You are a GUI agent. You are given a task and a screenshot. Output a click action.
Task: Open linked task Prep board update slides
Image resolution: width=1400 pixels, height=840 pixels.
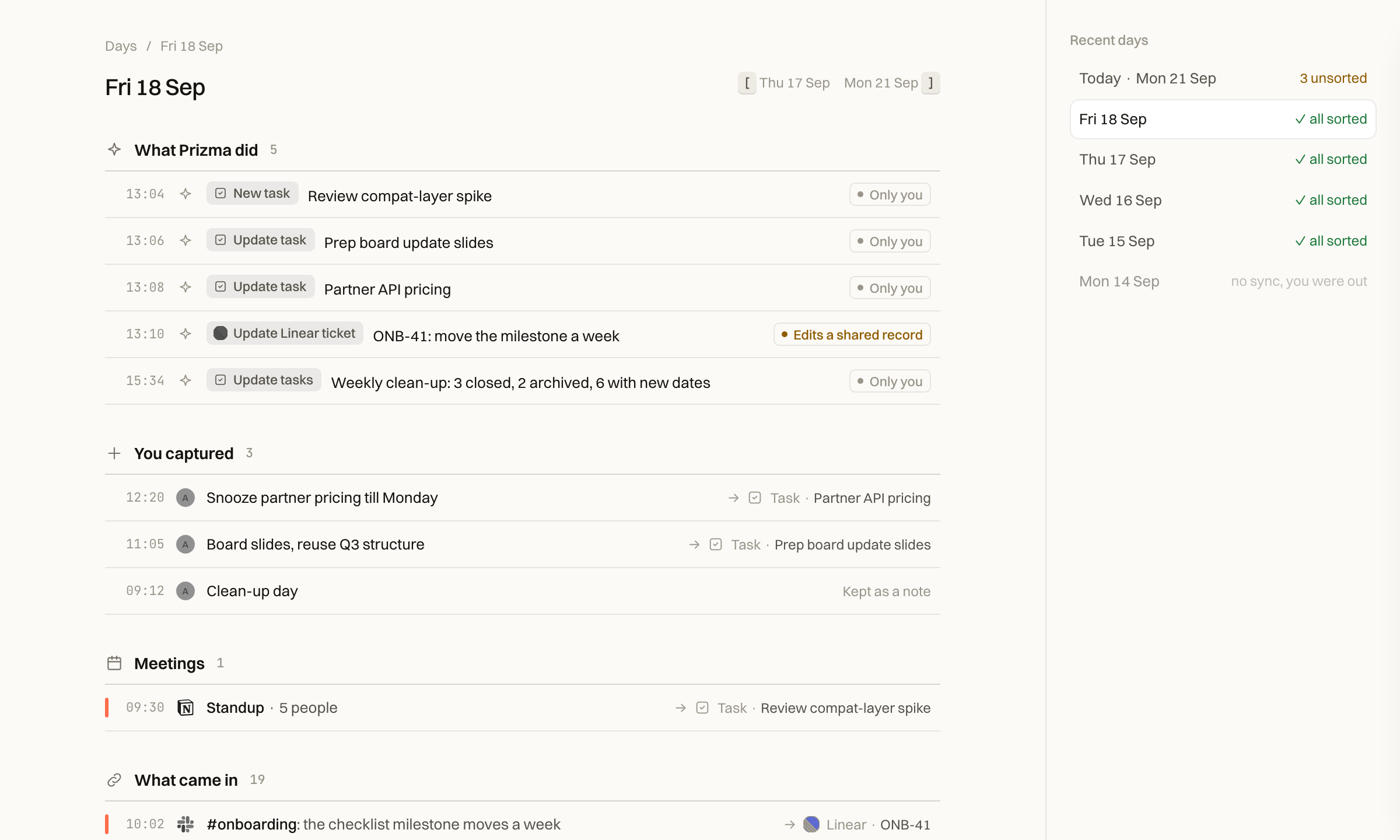click(x=852, y=544)
